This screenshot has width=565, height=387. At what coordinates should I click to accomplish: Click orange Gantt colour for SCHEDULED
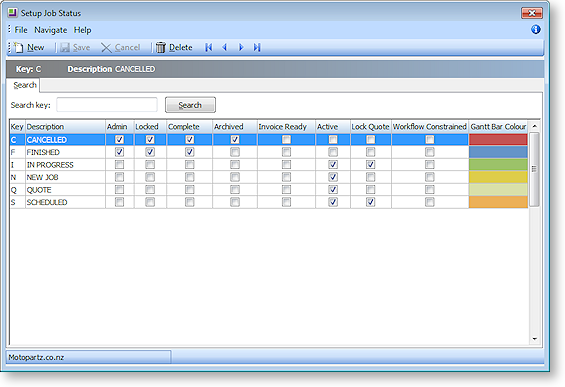tap(498, 202)
